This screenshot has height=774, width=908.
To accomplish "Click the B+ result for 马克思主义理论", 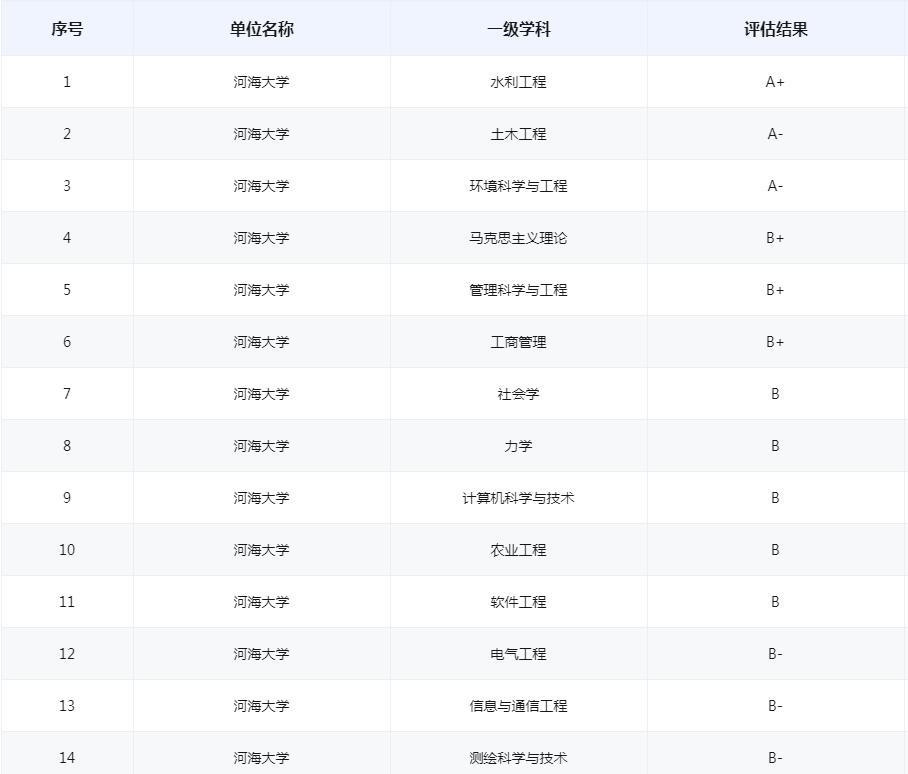I will tap(775, 238).
